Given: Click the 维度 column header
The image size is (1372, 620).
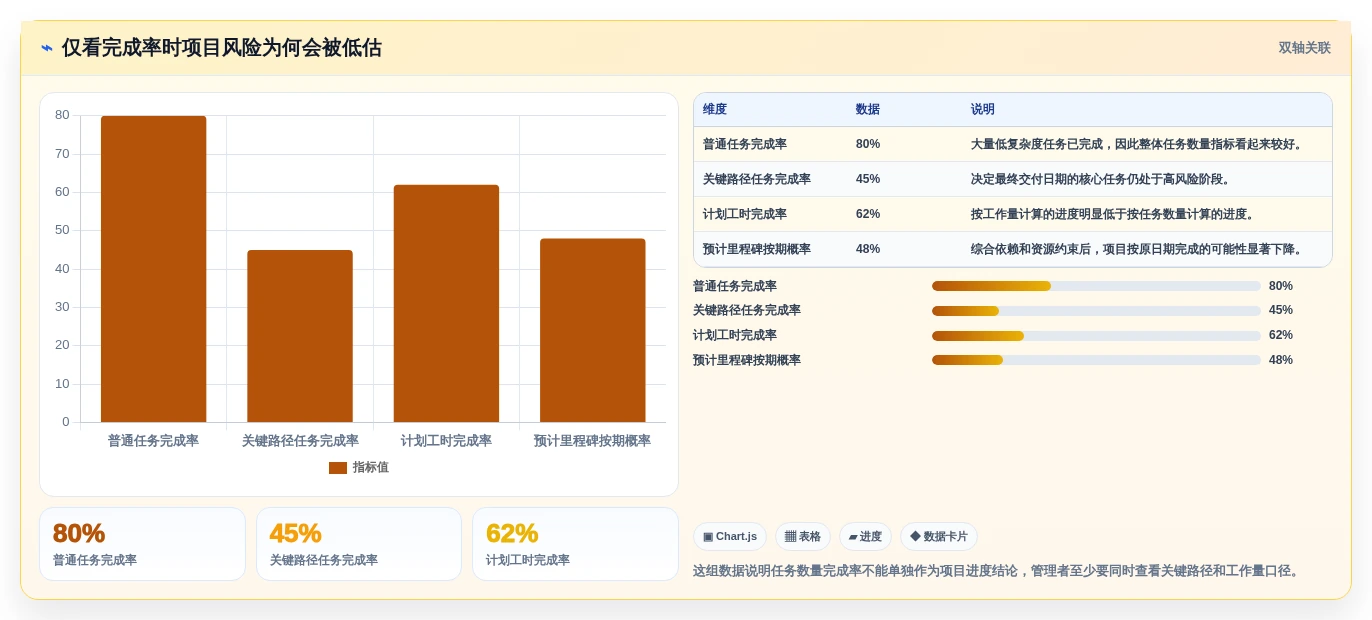Looking at the screenshot, I should tap(715, 110).
